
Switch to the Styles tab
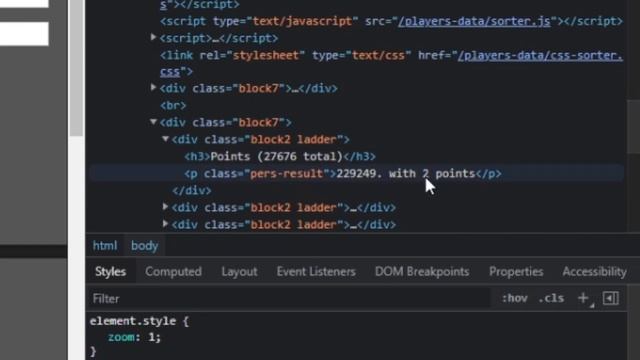110,272
